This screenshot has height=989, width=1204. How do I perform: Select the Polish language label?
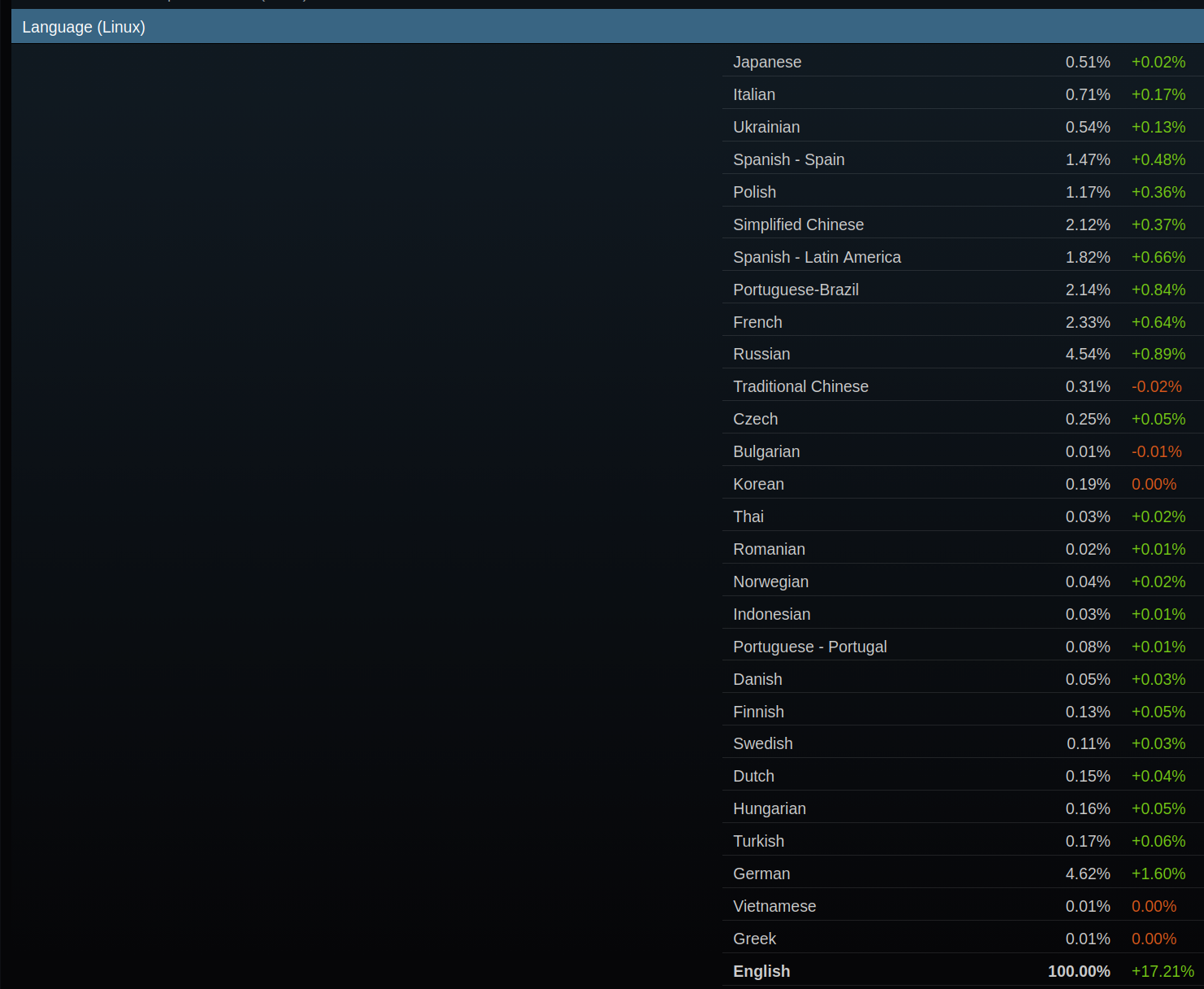pos(755,192)
